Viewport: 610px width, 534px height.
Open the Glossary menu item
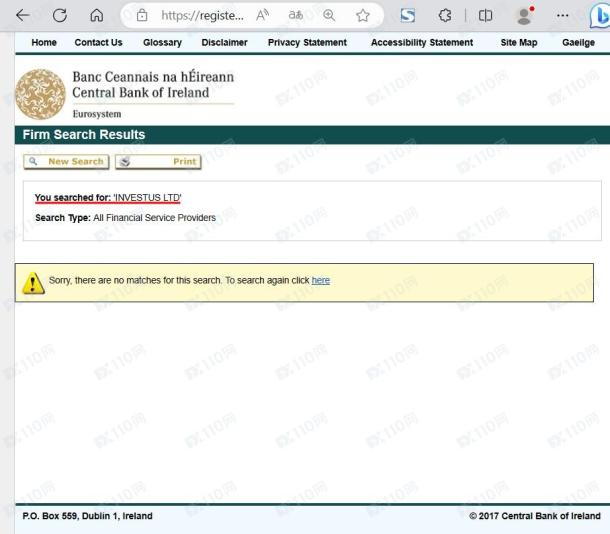coord(162,42)
